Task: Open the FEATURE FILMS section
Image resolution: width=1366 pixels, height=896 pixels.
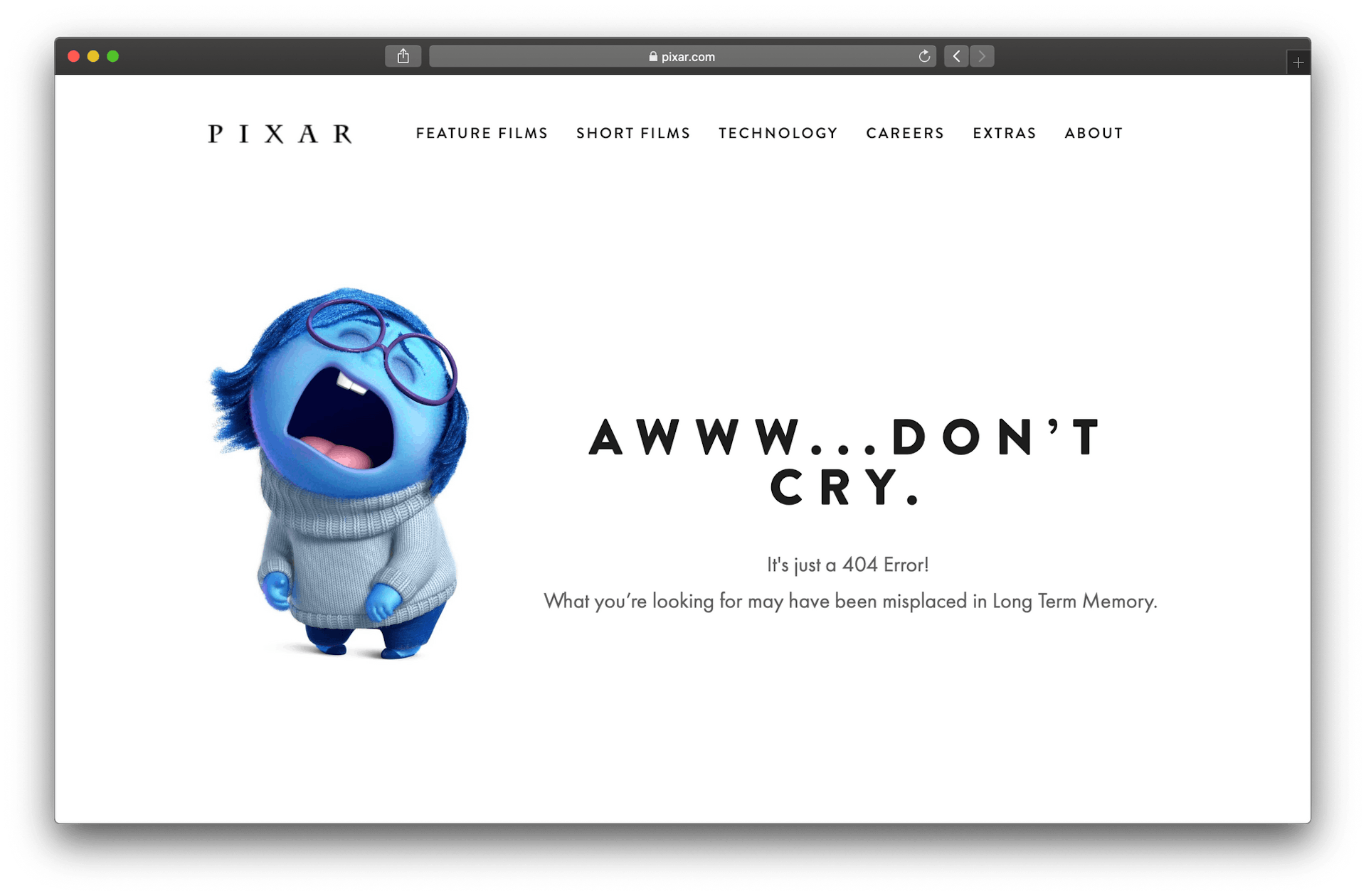Action: coord(482,133)
